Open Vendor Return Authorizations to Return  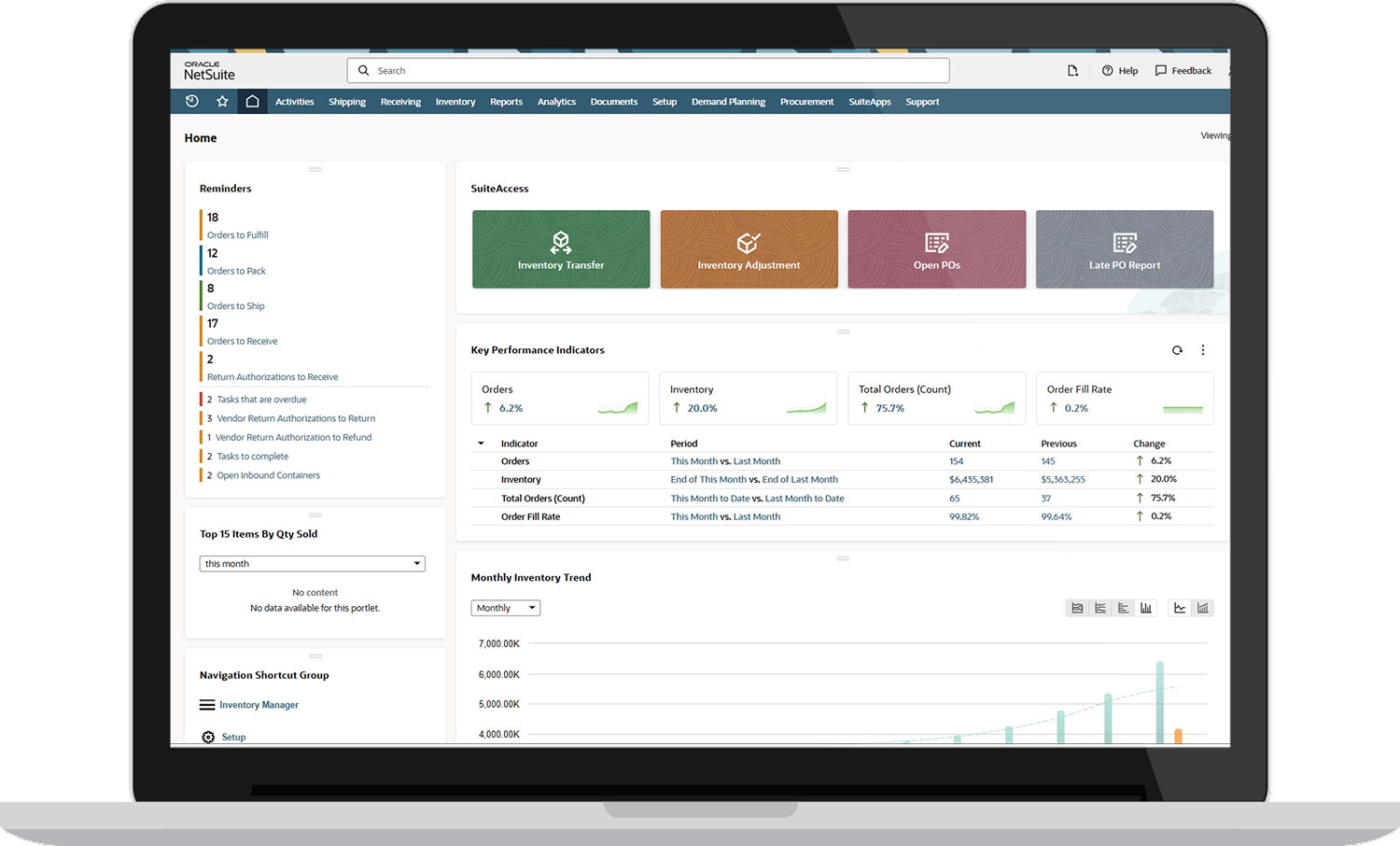[296, 418]
